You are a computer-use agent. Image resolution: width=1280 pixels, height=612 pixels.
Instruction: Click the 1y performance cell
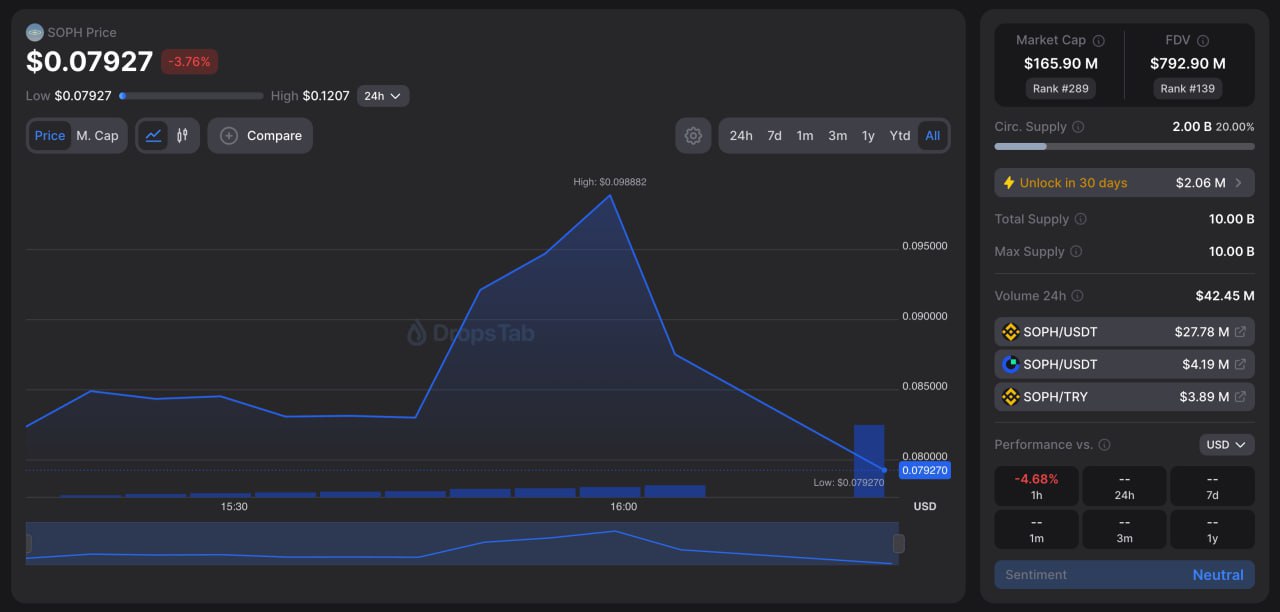pos(1212,529)
